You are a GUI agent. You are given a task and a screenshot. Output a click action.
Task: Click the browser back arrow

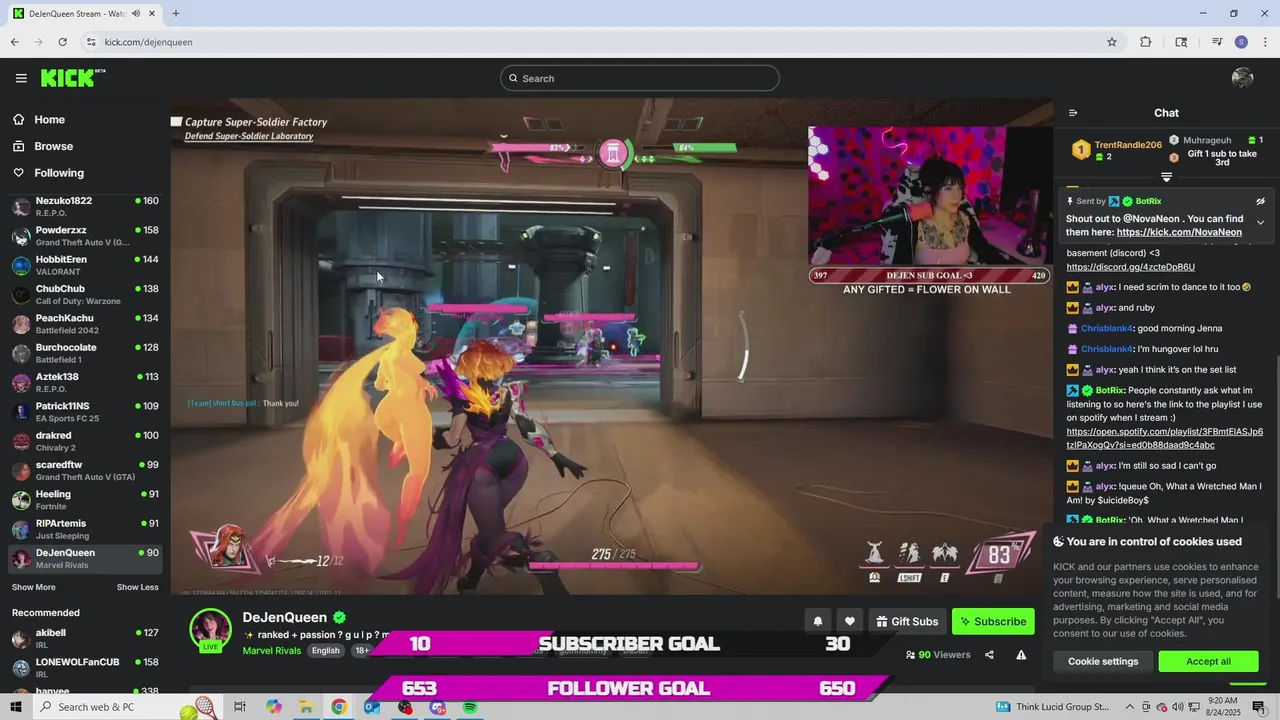tap(14, 42)
